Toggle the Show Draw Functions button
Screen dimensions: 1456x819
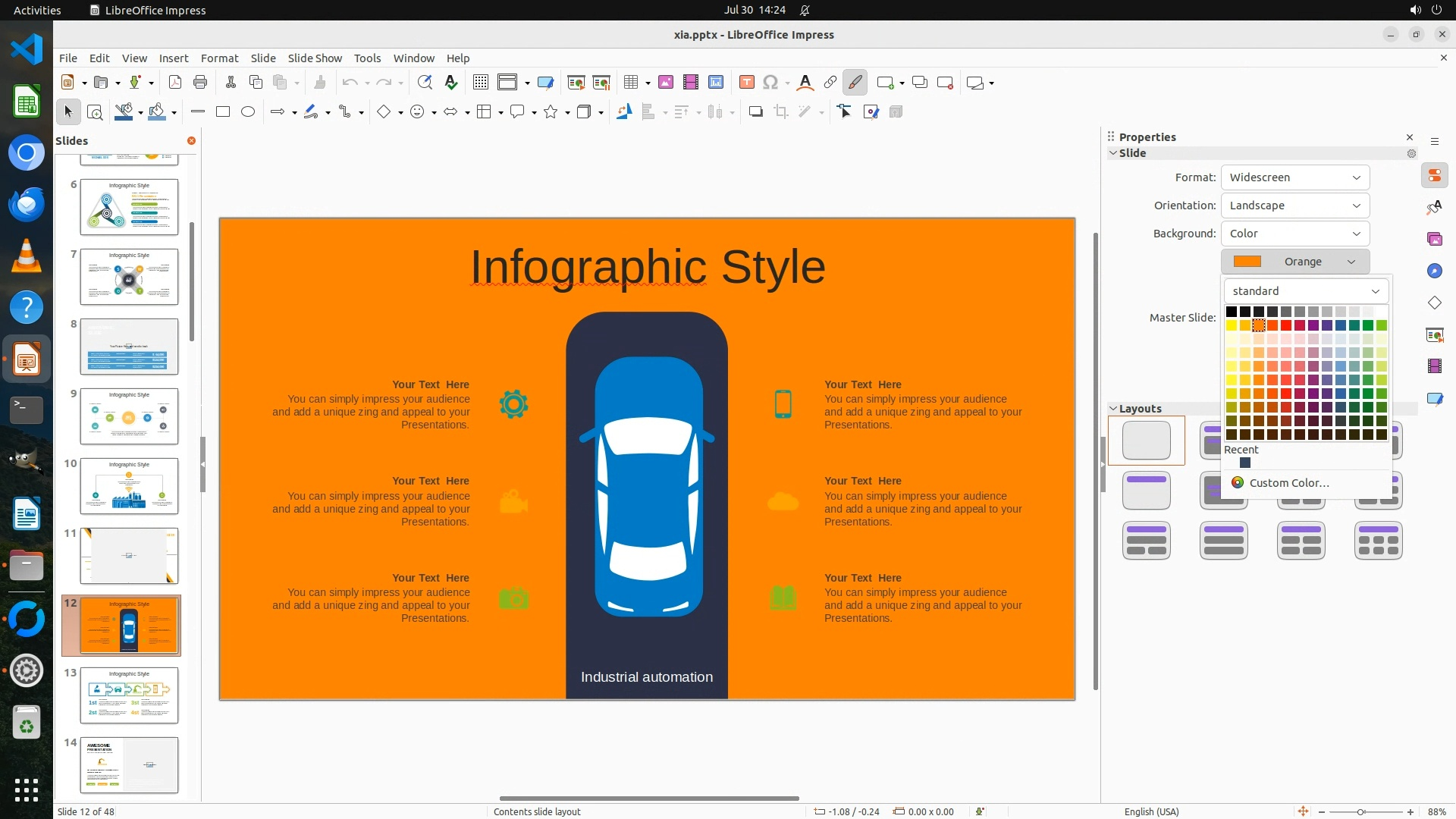coord(855,83)
